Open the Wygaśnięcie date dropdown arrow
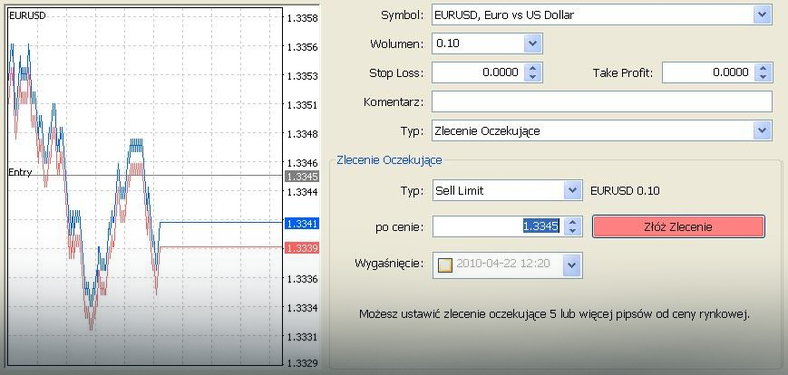788x375 pixels. (x=572, y=264)
